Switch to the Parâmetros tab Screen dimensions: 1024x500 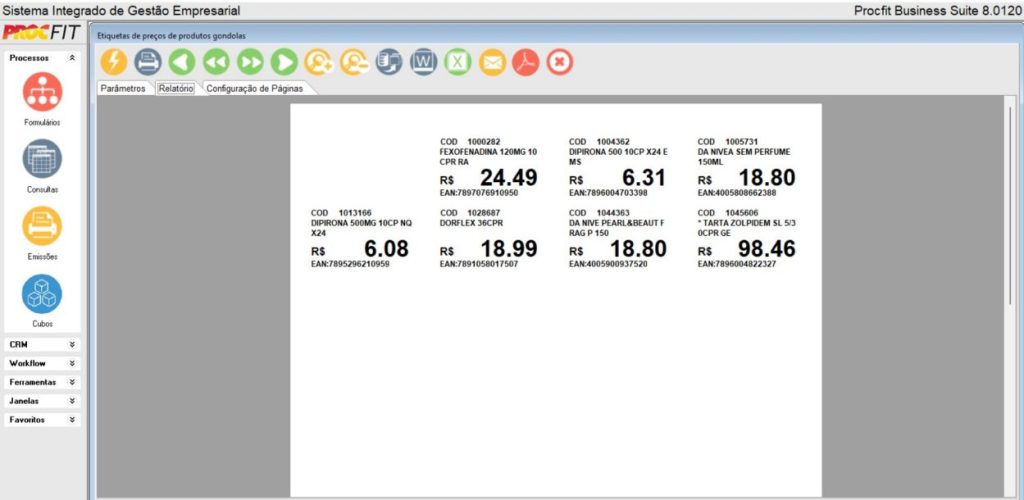pos(123,89)
